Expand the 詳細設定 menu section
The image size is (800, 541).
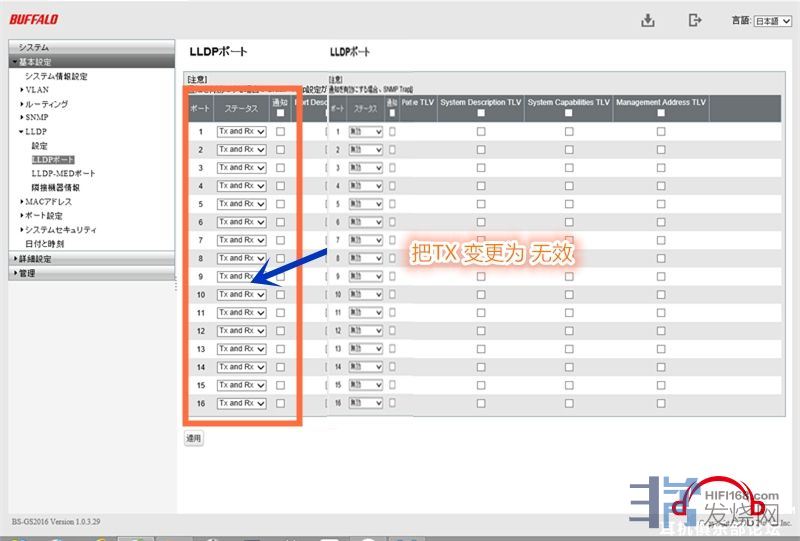point(35,259)
